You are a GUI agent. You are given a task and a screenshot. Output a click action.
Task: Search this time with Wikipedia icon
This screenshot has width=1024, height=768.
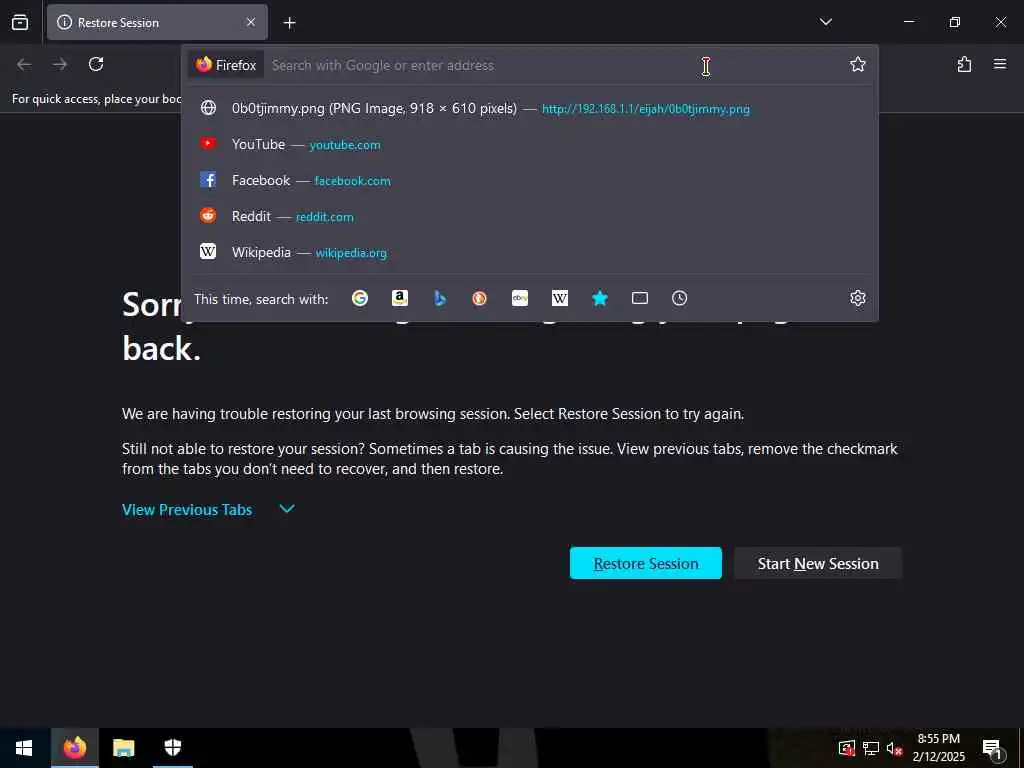pos(560,298)
